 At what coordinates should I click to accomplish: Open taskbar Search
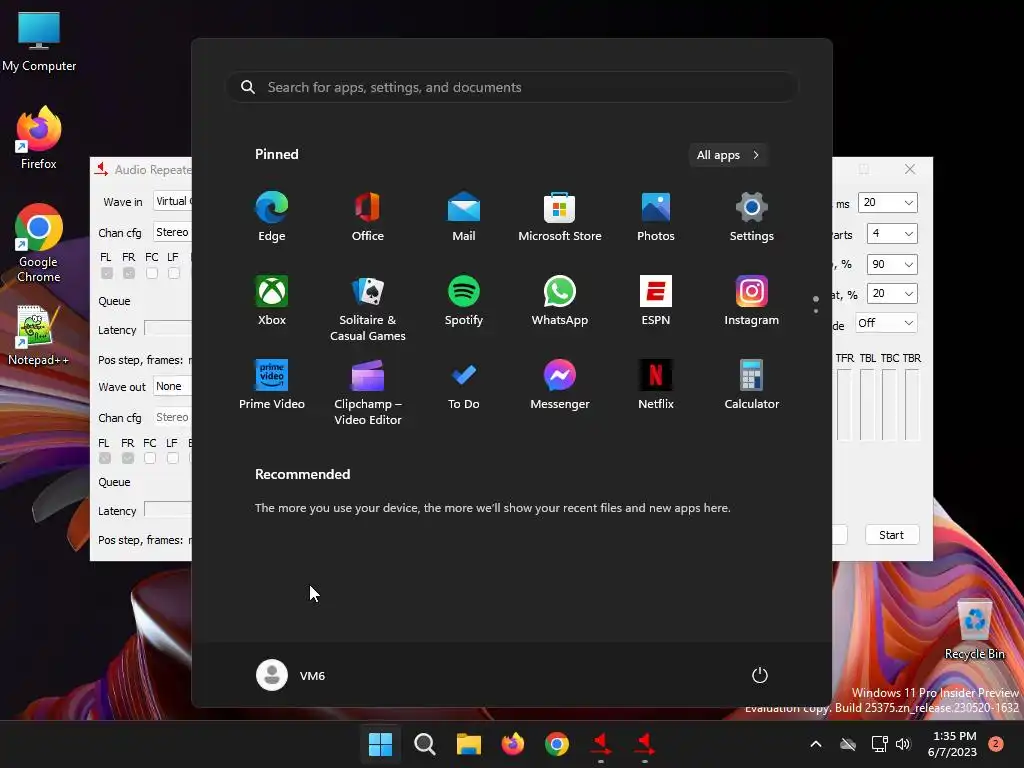(424, 744)
